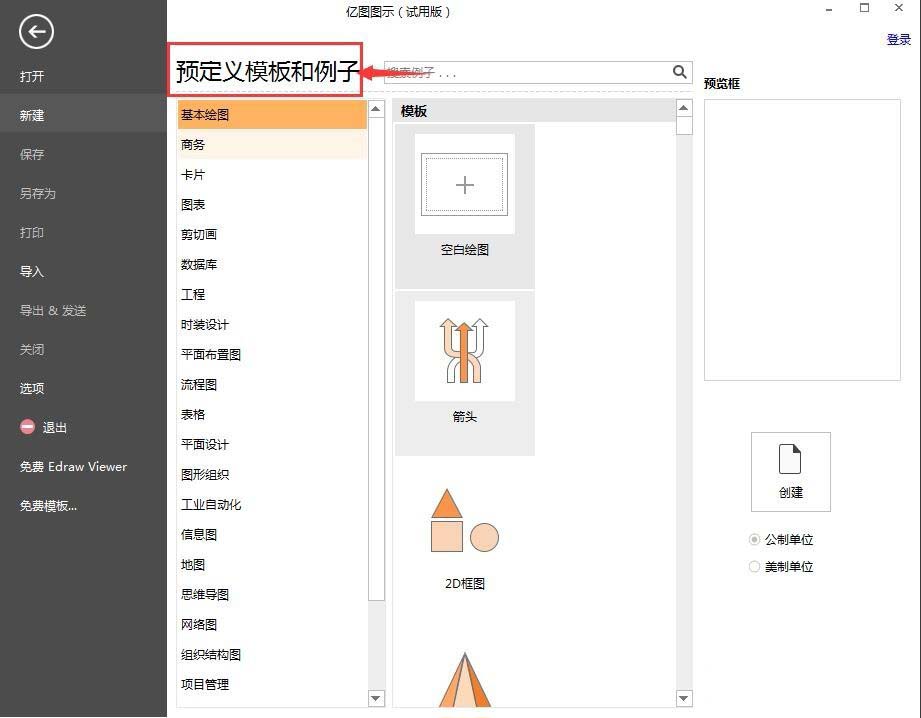The width and height of the screenshot is (921, 718).
Task: Click 打印 in the sidebar
Action: click(x=32, y=233)
